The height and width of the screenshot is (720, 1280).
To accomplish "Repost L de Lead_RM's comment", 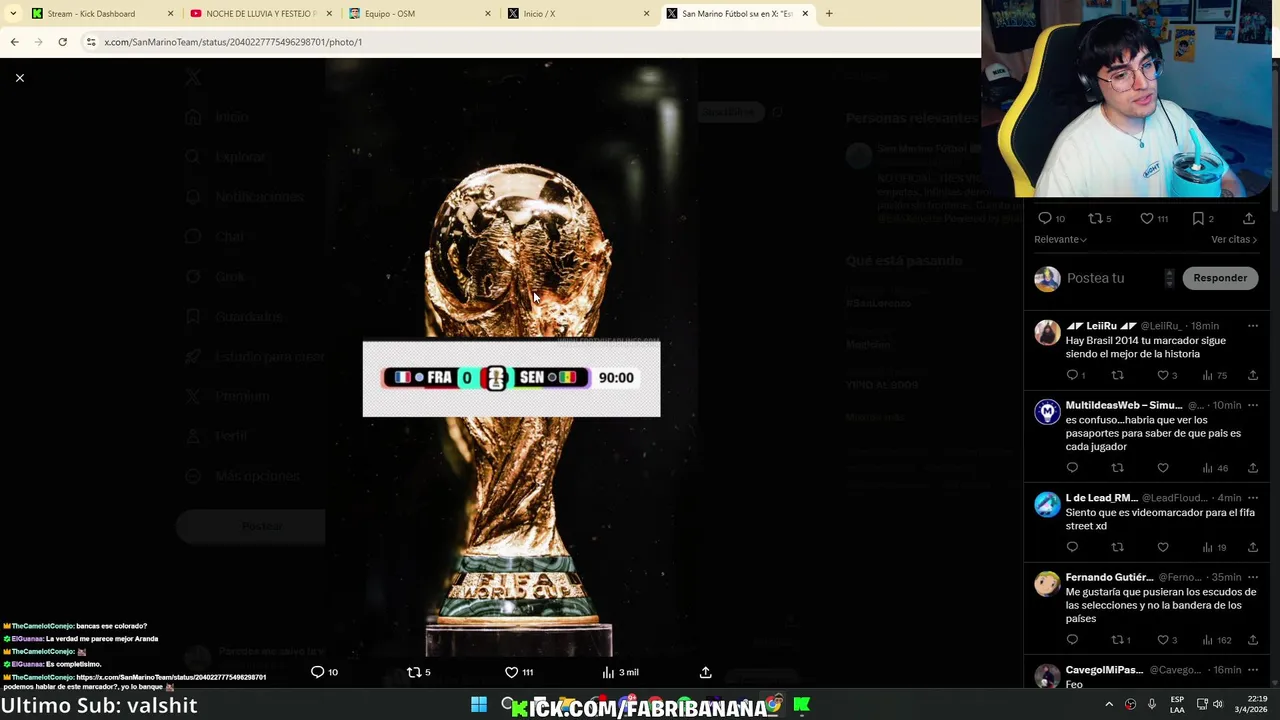I will [x=1118, y=547].
